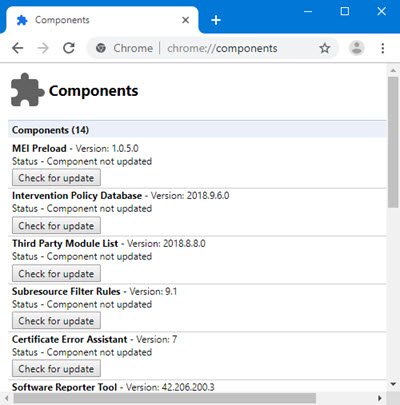This screenshot has width=400, height=405.
Task: Click the vertical scrollbar down arrow
Action: click(393, 384)
